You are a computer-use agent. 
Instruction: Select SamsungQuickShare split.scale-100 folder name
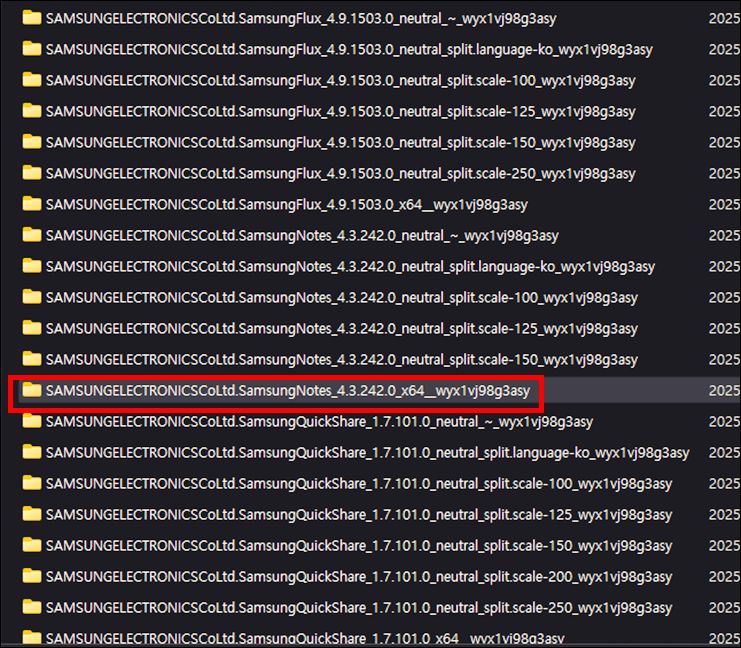click(x=359, y=484)
